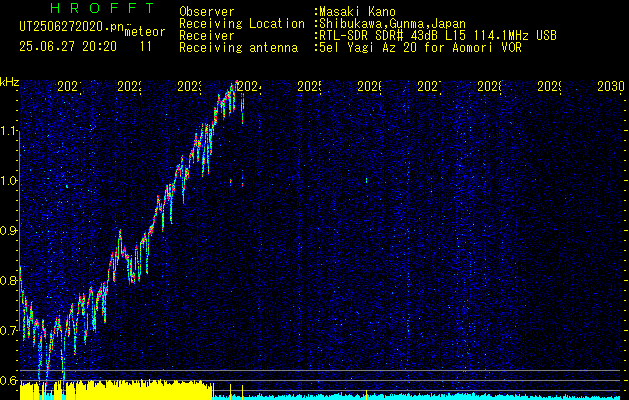The height and width of the screenshot is (400, 629).
Task: Click the HROFFT title text
Action: (103, 8)
